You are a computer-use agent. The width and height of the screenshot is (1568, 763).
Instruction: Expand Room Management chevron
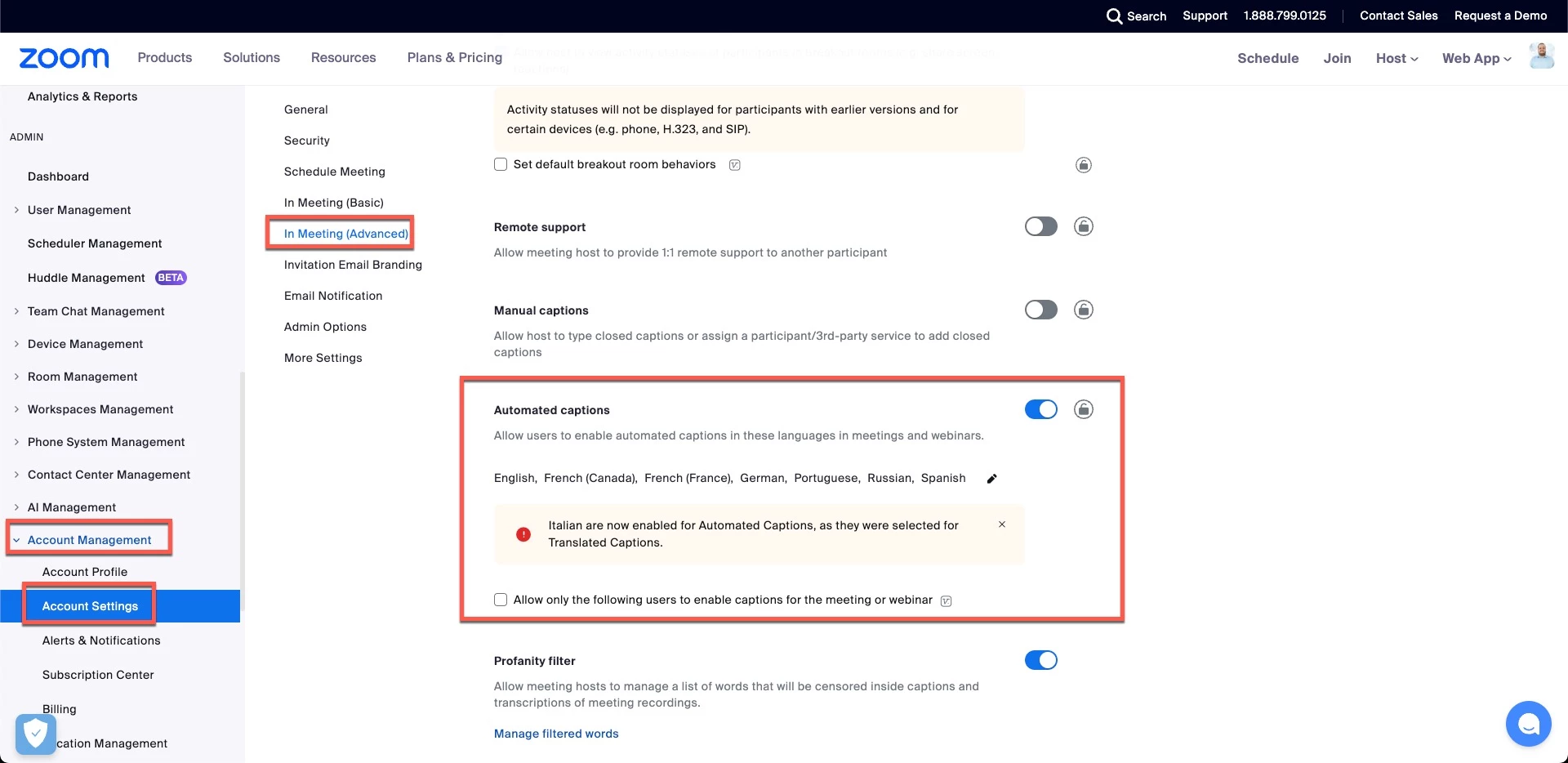tap(16, 377)
